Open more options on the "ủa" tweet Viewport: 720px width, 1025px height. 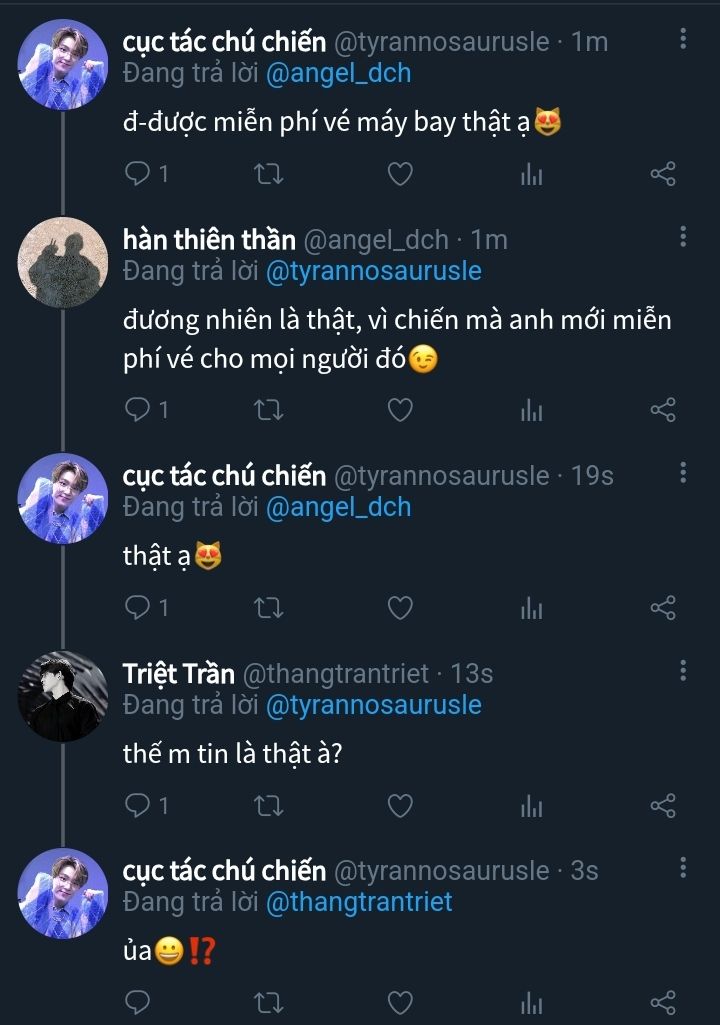click(683, 868)
